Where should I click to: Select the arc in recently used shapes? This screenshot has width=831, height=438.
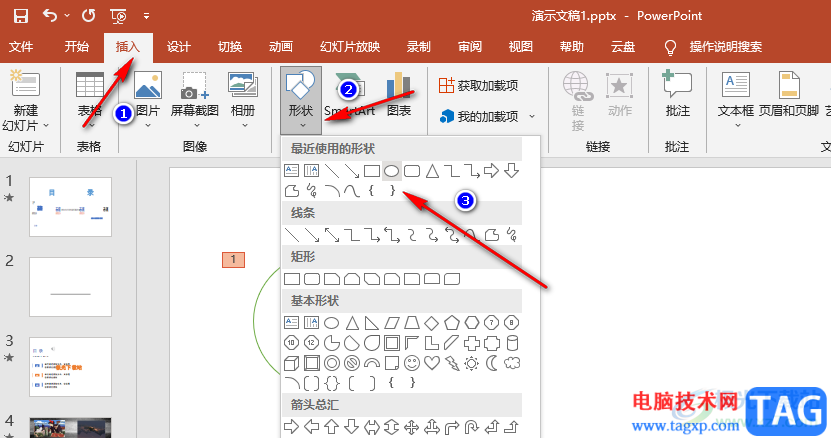pyautogui.click(x=332, y=190)
